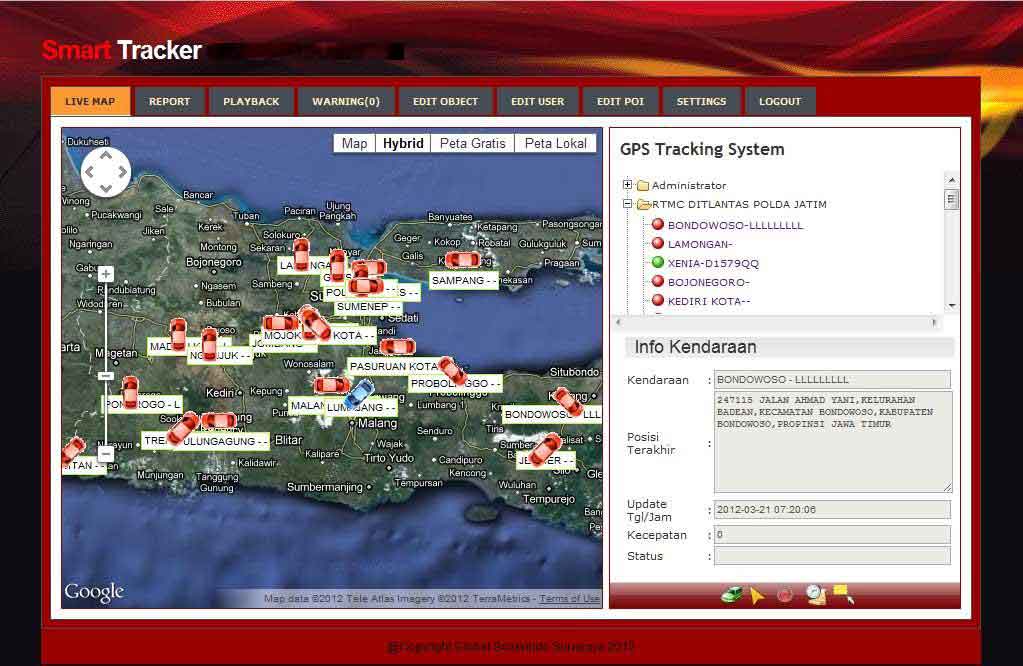Select KEDIRI KOTA-- in the device tree
Viewport: 1023px width, 666px height.
click(706, 301)
